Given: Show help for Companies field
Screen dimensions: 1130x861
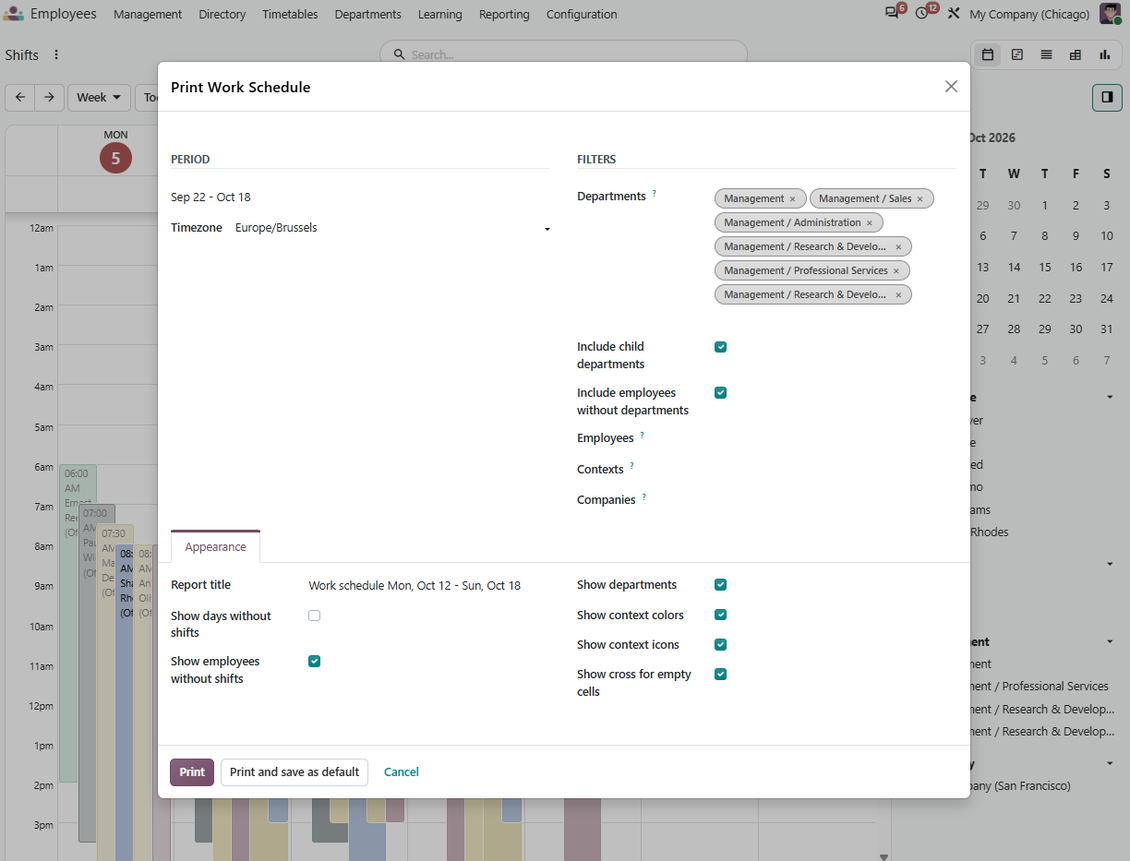Looking at the screenshot, I should coord(644,496).
